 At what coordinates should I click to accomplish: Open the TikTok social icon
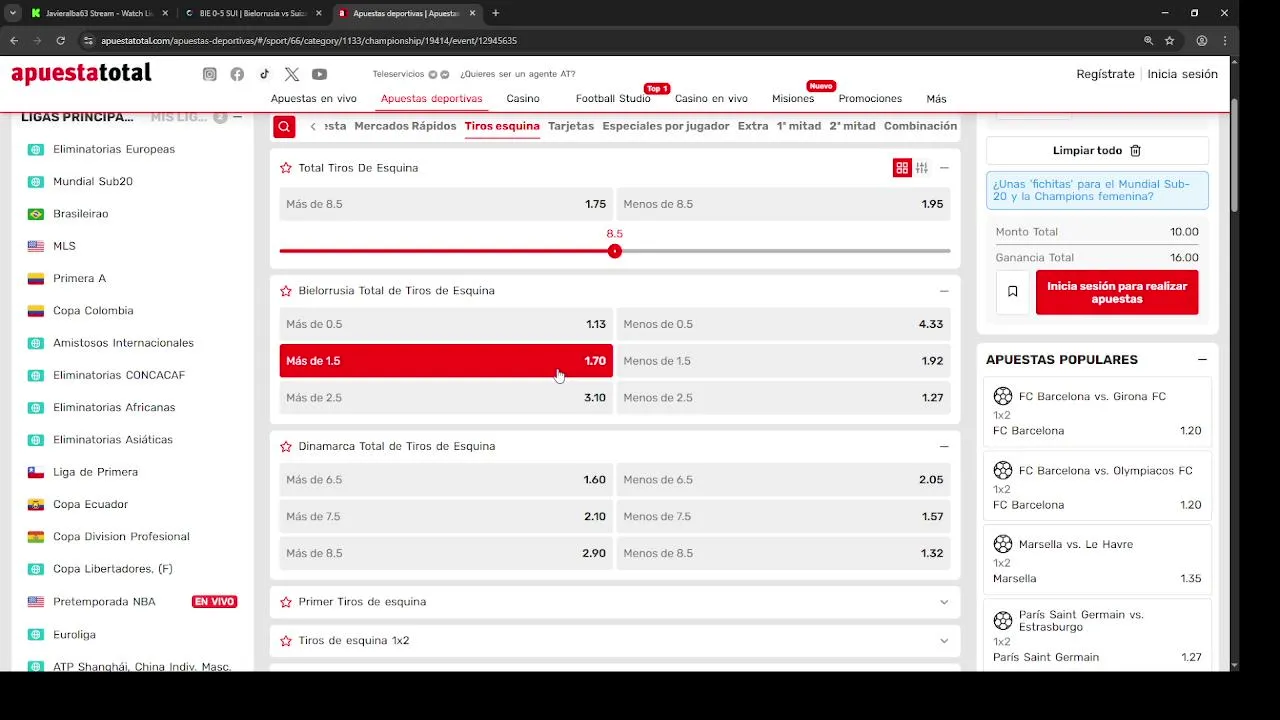(x=264, y=74)
